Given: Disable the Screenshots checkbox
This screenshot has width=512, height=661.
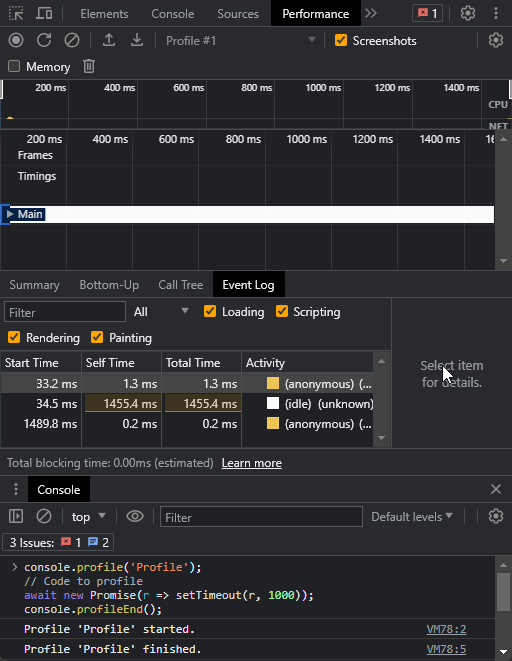Looking at the screenshot, I should (340, 40).
